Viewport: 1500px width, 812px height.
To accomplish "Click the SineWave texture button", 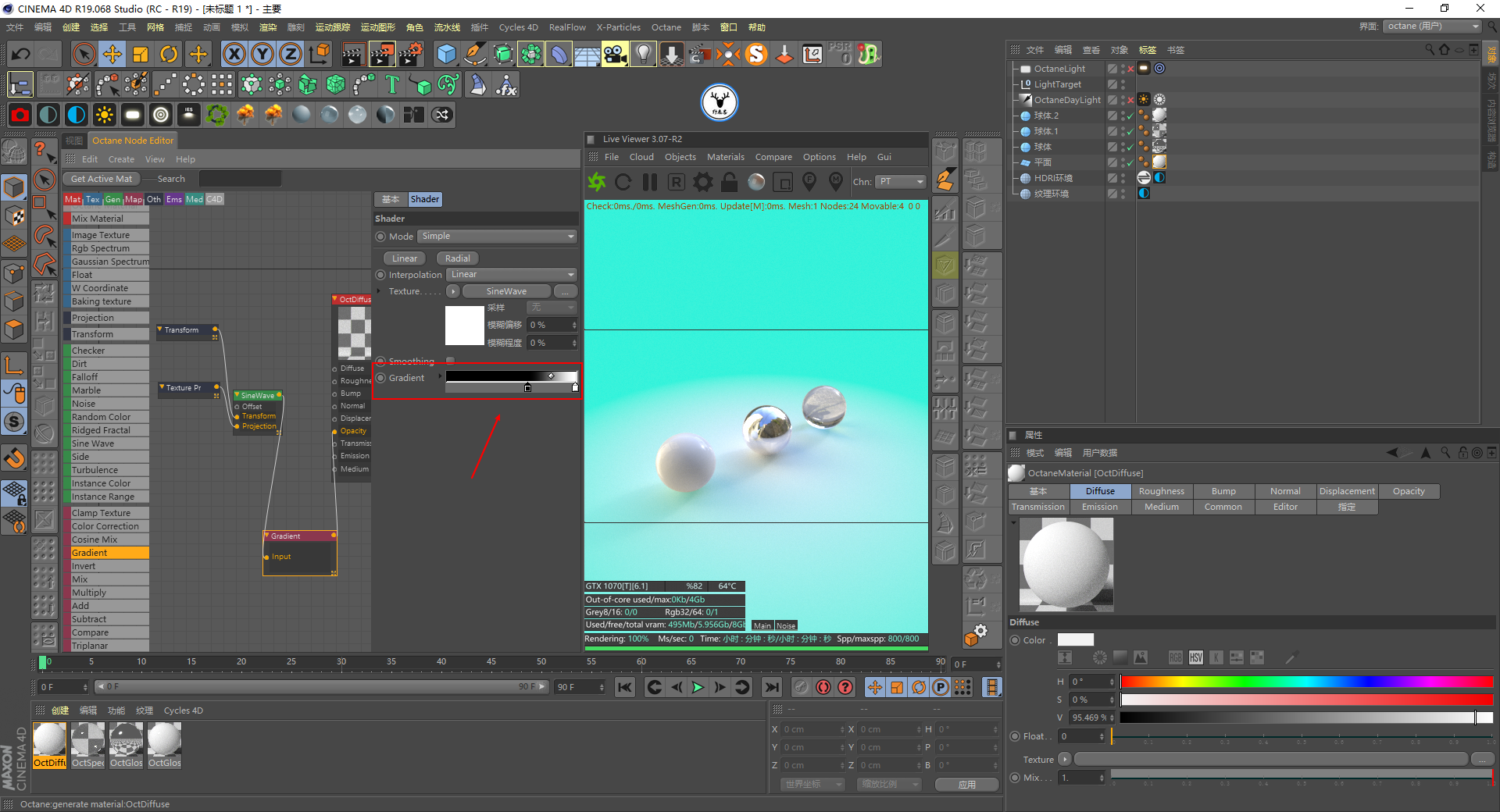I will pos(506,291).
